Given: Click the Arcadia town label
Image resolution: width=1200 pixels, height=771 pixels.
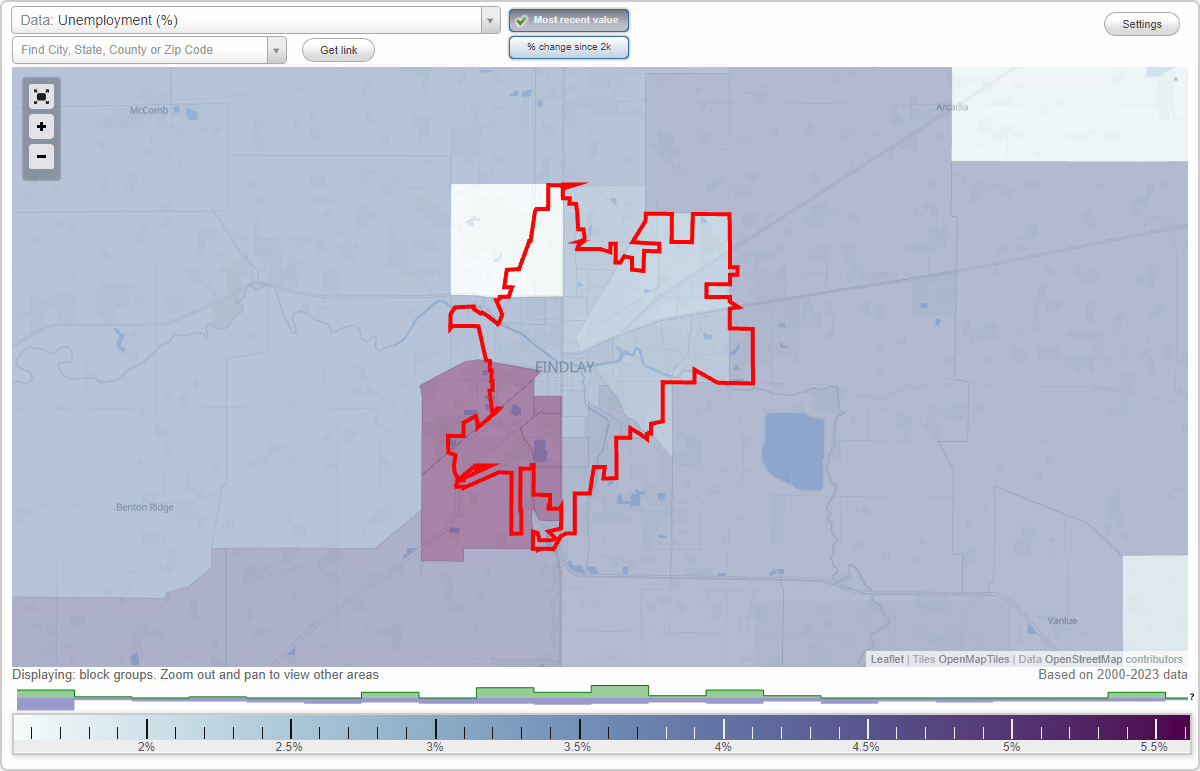Looking at the screenshot, I should point(952,106).
